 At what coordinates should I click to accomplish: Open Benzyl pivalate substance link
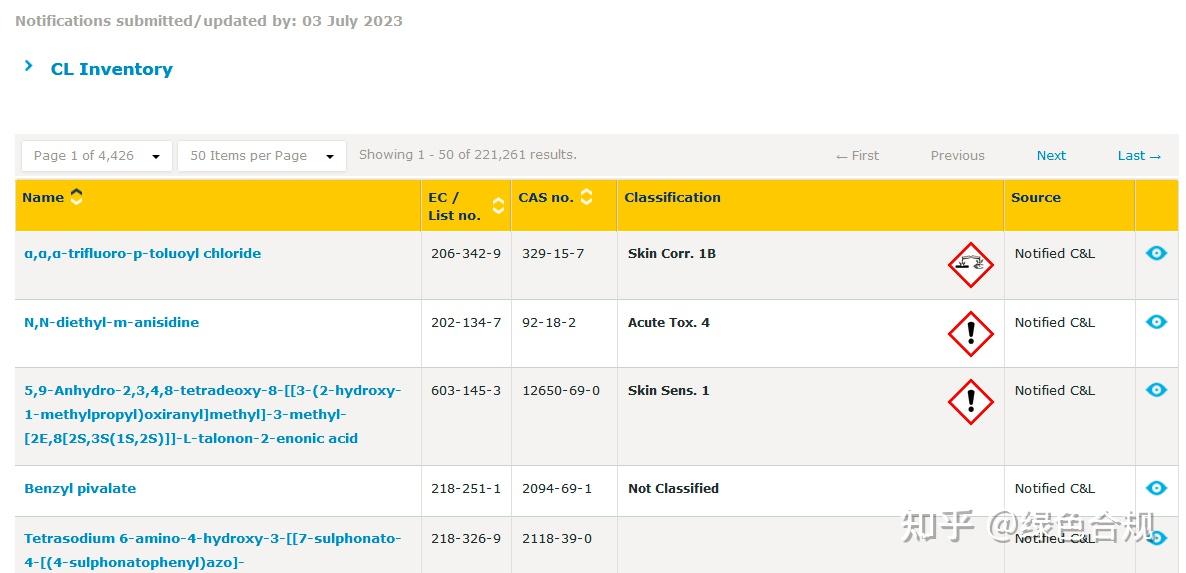(80, 488)
